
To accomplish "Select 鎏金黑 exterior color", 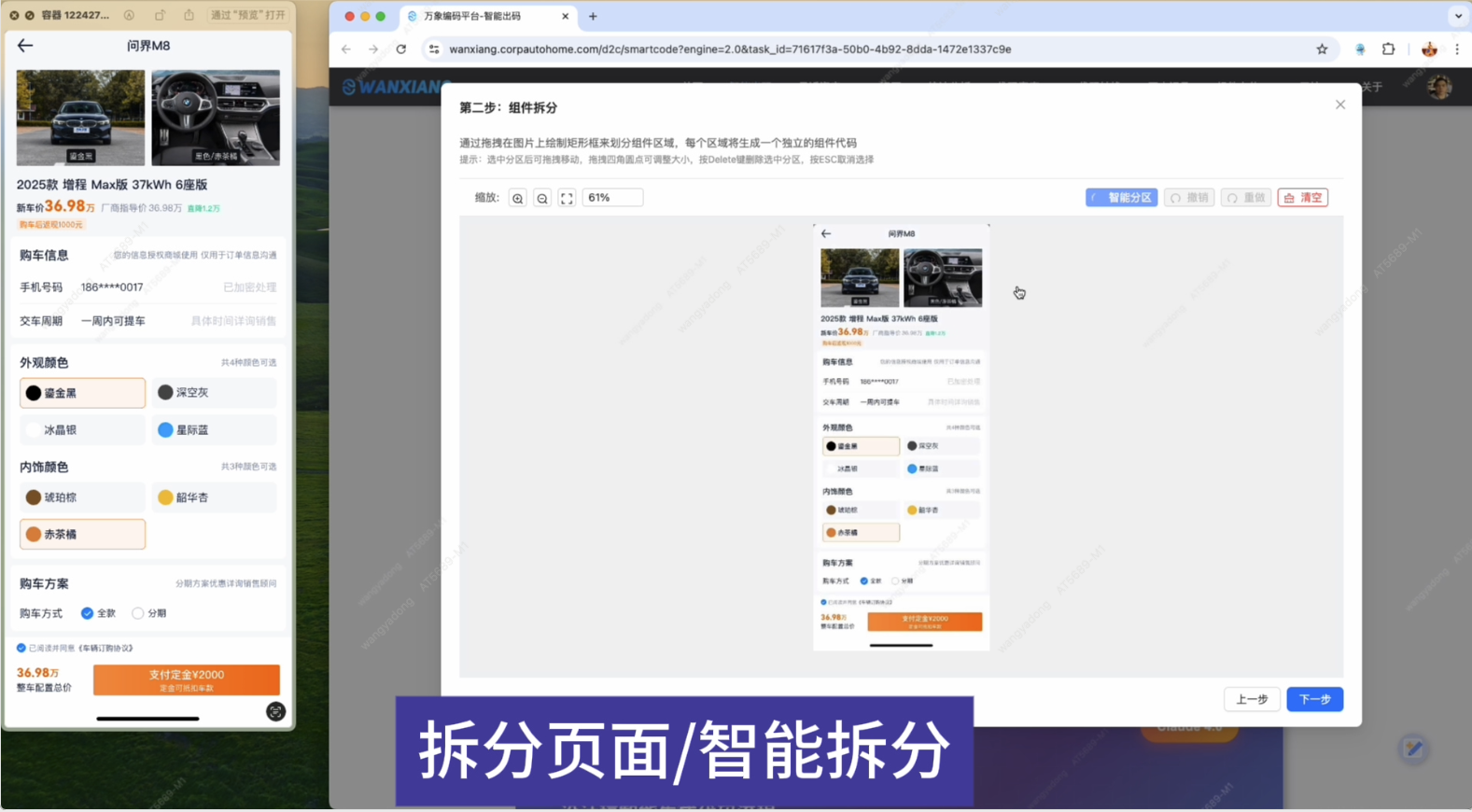I will [82, 393].
